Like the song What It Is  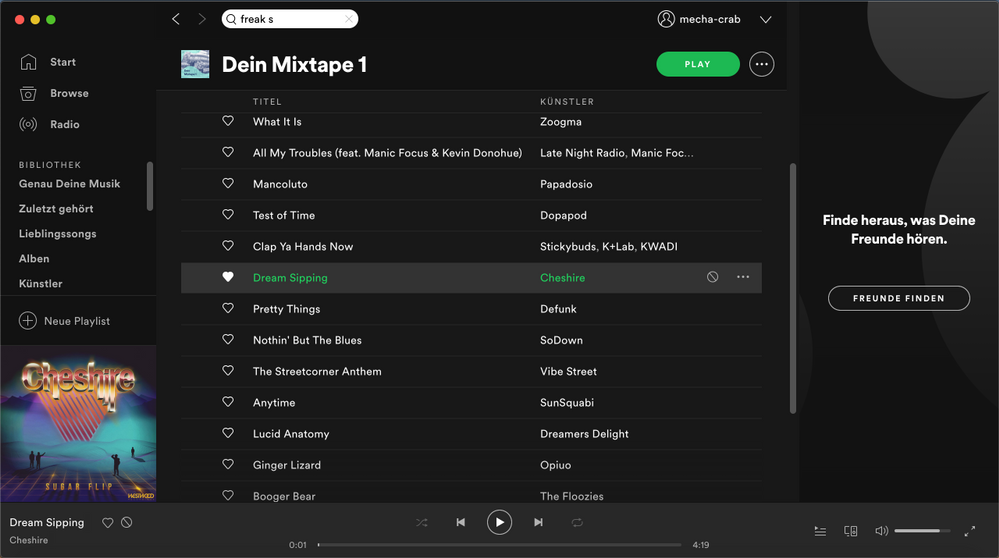click(x=227, y=120)
